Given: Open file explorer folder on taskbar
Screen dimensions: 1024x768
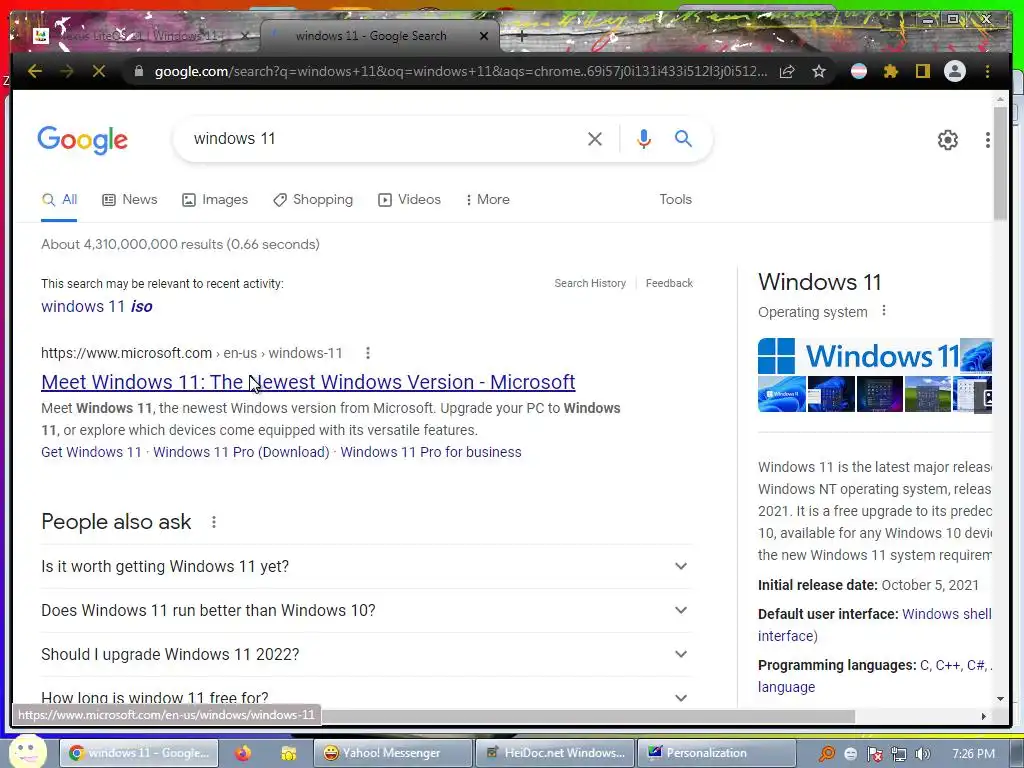Looking at the screenshot, I should pyautogui.click(x=288, y=753).
